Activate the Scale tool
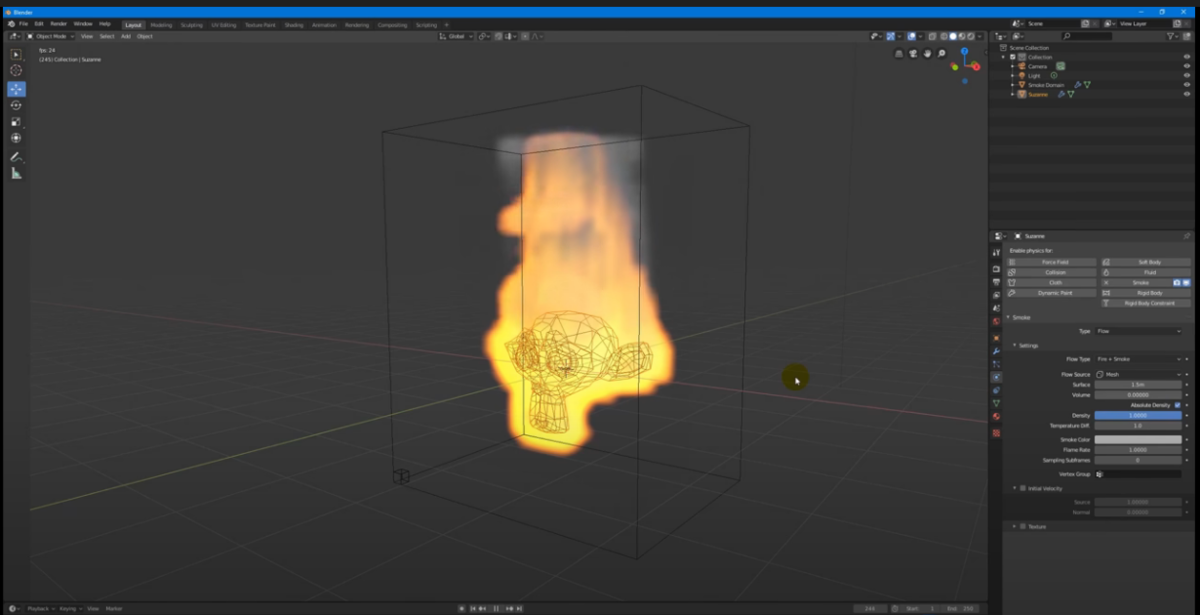The height and width of the screenshot is (615, 1200). click(x=16, y=121)
